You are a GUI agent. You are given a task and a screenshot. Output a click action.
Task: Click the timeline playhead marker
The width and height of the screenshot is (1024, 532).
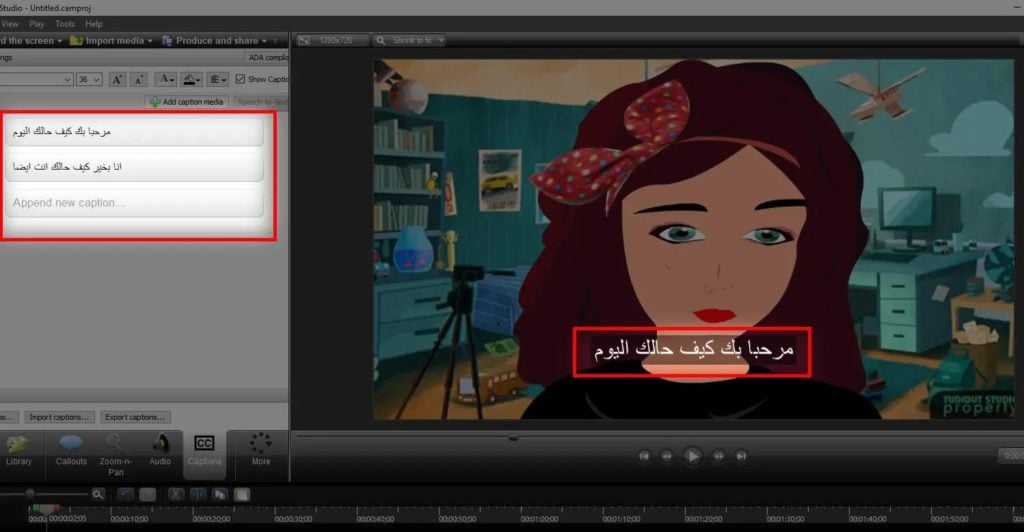click(46, 509)
